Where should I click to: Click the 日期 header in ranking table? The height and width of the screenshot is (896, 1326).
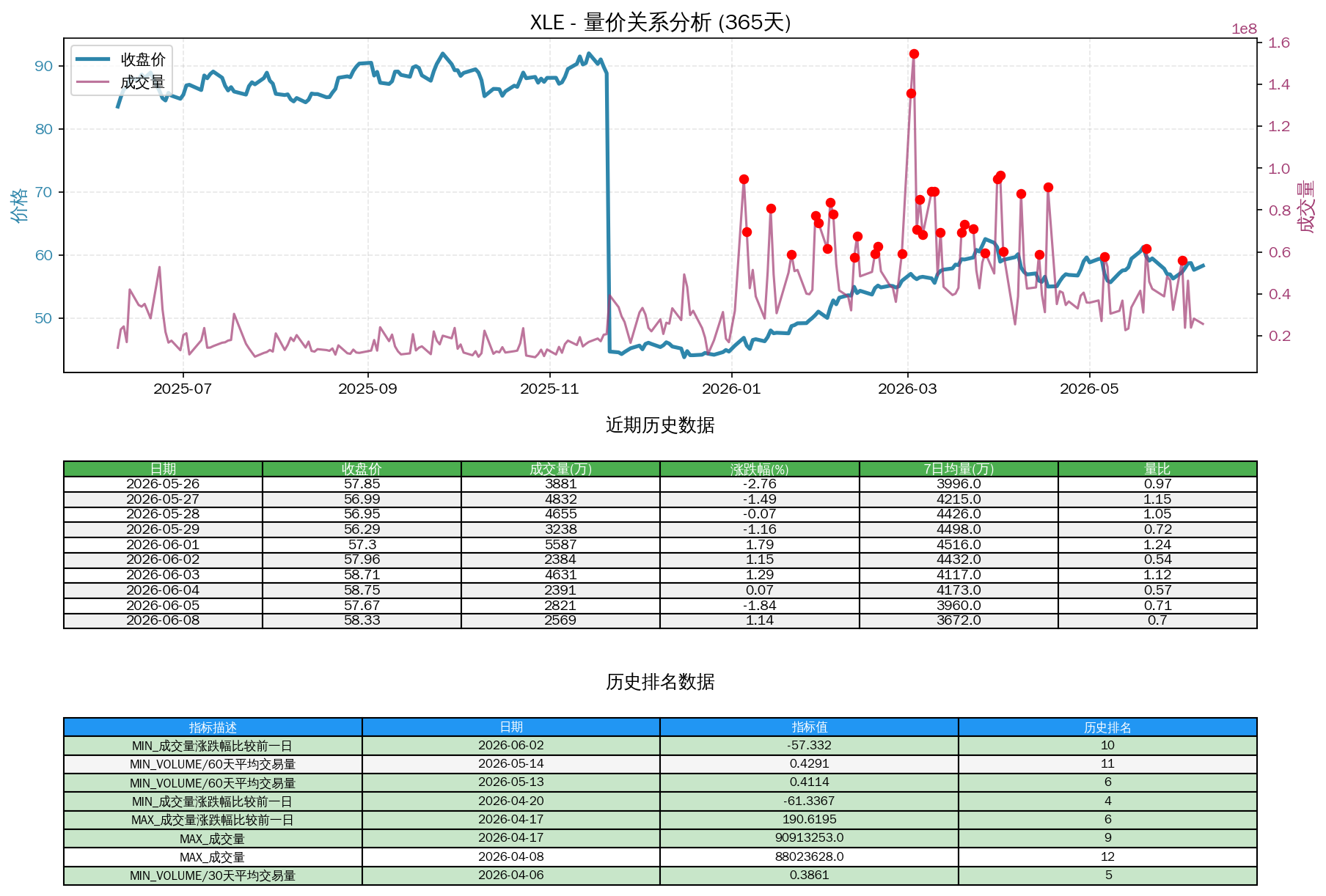coord(511,727)
